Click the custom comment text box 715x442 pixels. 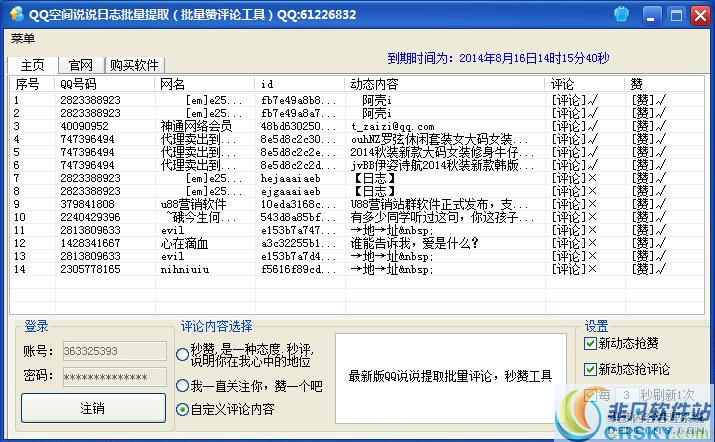coord(451,378)
